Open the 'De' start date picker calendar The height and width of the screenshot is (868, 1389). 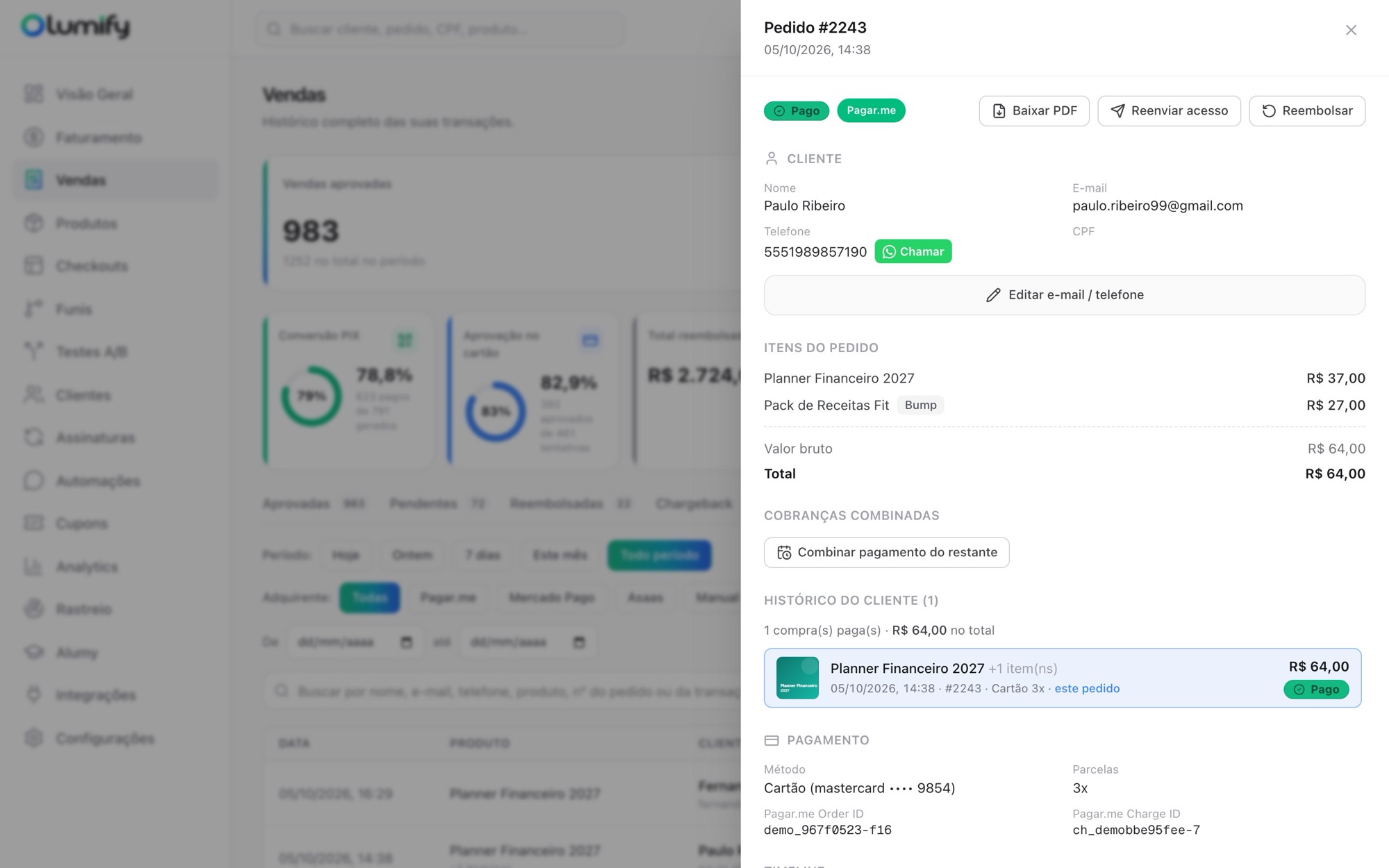(x=406, y=642)
